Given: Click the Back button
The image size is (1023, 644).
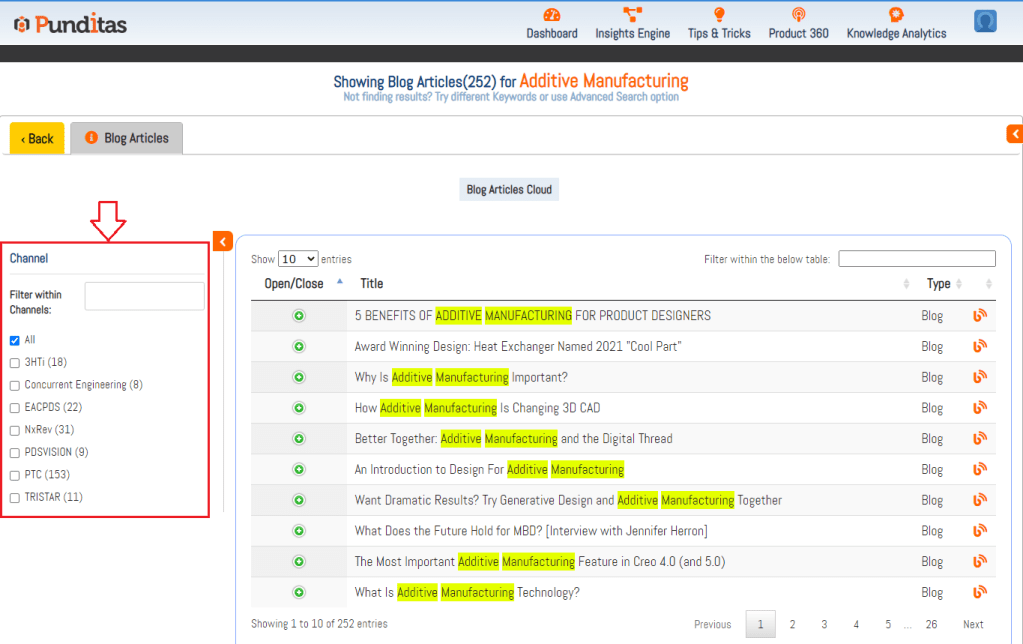Looking at the screenshot, I should 37,138.
